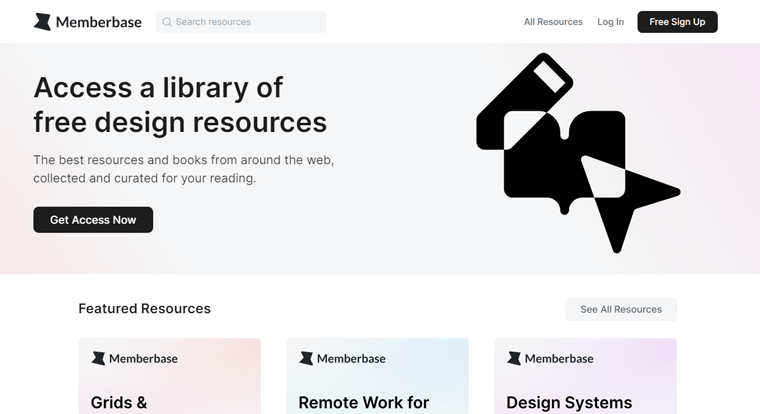This screenshot has width=760, height=414.
Task: Click the pencil and cursor hero illustration
Action: click(x=577, y=152)
